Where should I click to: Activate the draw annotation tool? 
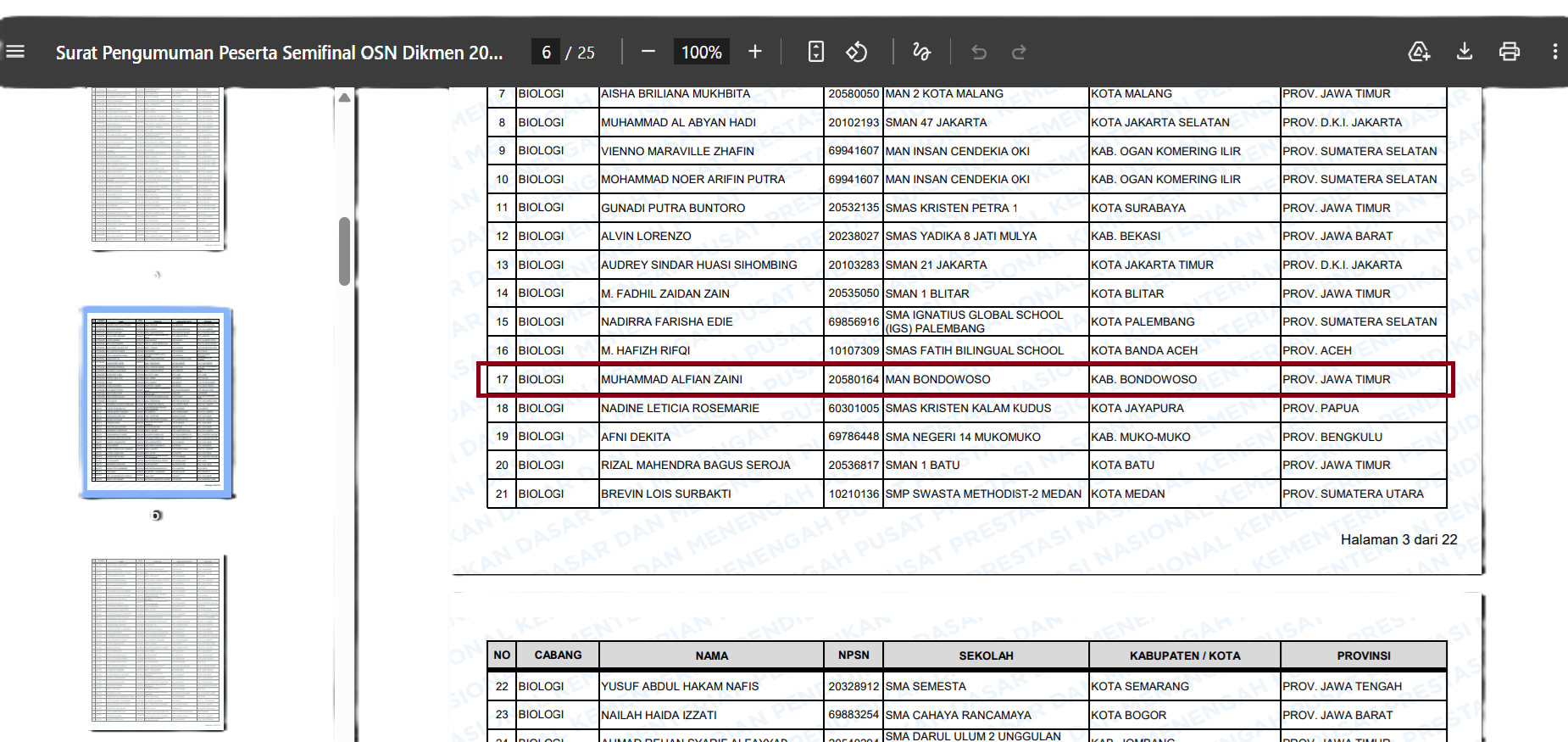tap(921, 52)
